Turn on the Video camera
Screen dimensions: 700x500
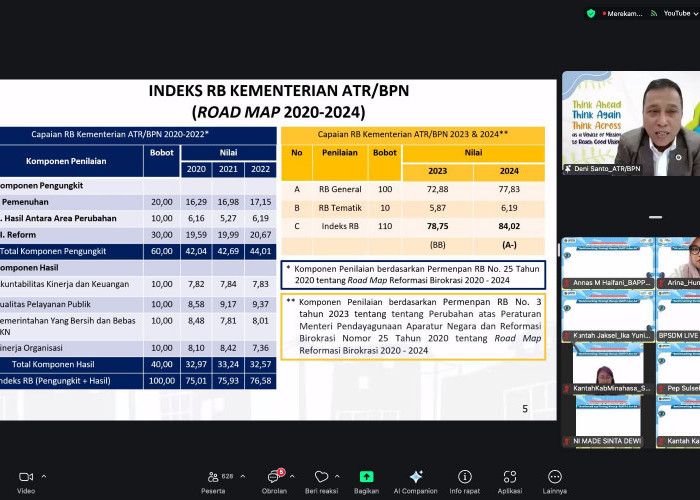[25, 478]
